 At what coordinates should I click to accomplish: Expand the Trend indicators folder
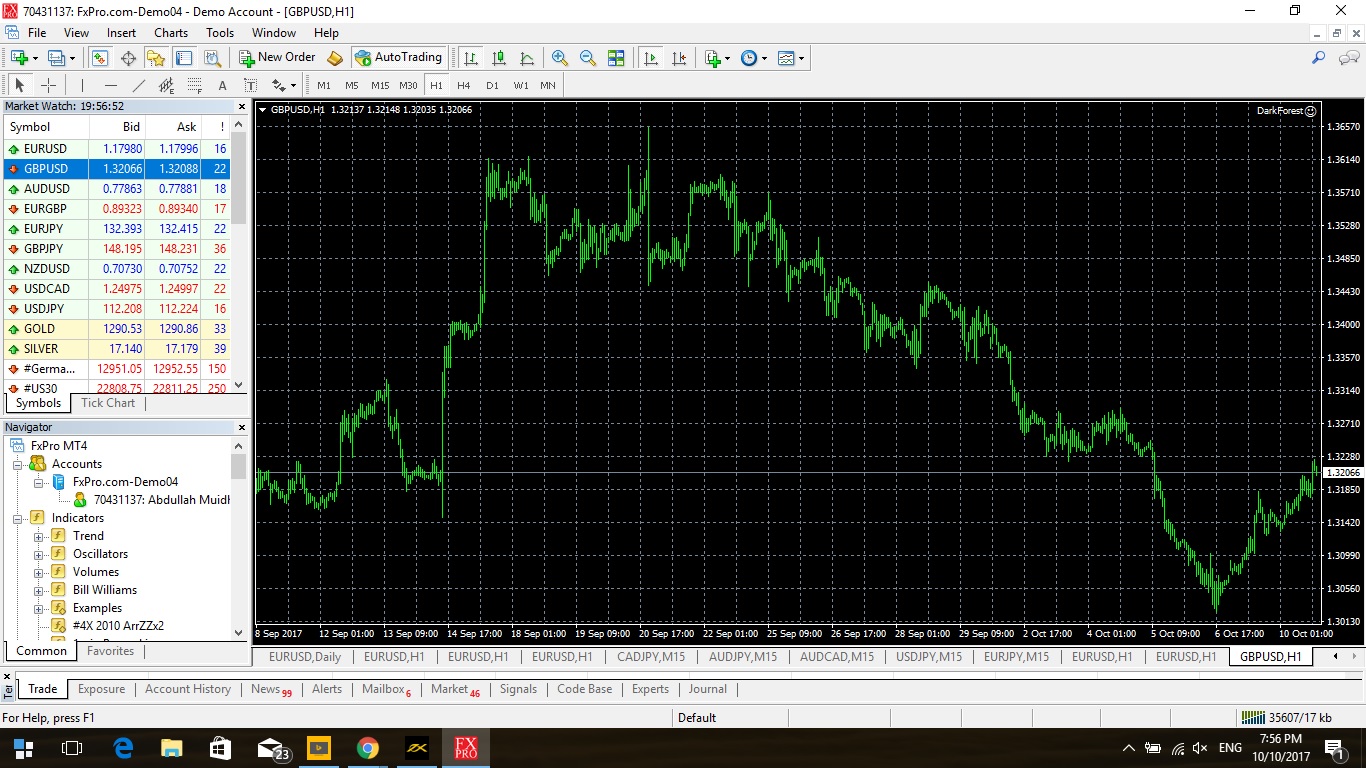point(39,536)
